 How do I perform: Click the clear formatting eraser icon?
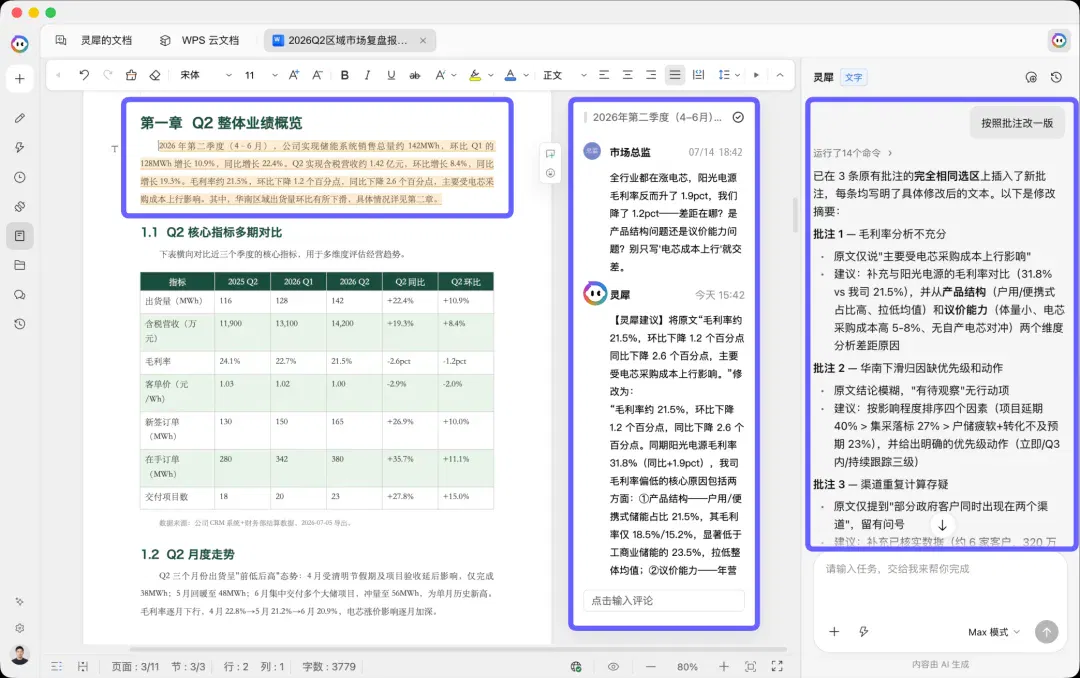coord(155,75)
